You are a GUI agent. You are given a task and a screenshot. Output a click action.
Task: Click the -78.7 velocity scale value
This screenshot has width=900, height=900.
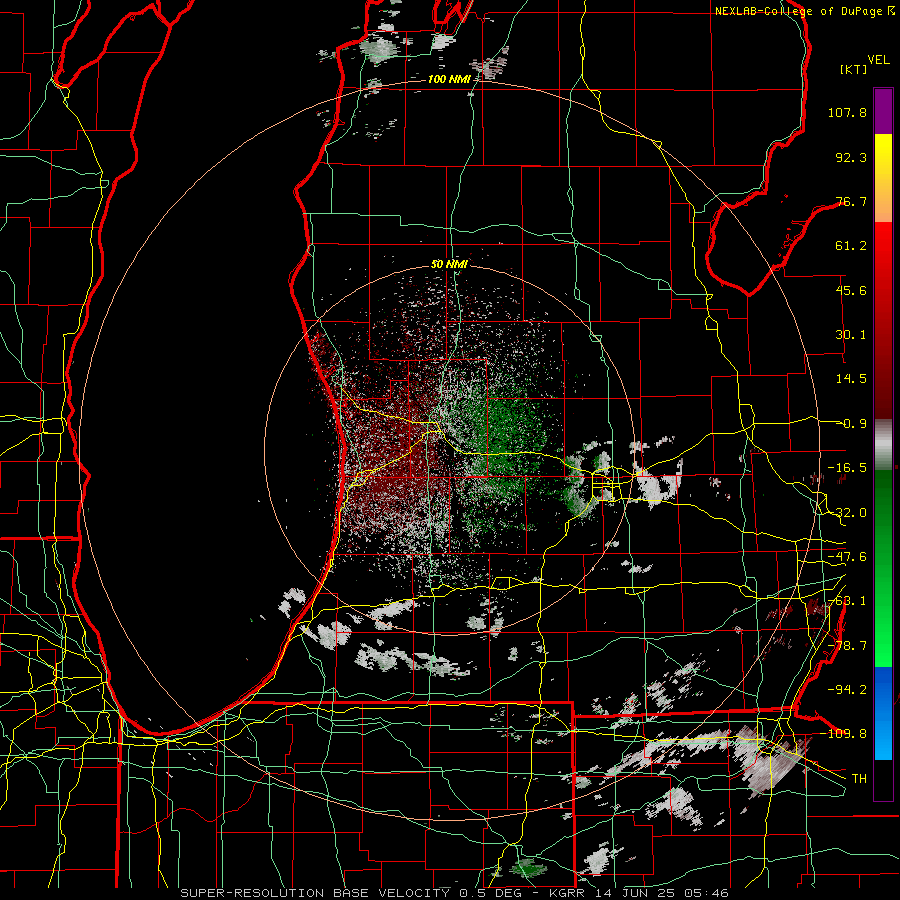coord(847,646)
